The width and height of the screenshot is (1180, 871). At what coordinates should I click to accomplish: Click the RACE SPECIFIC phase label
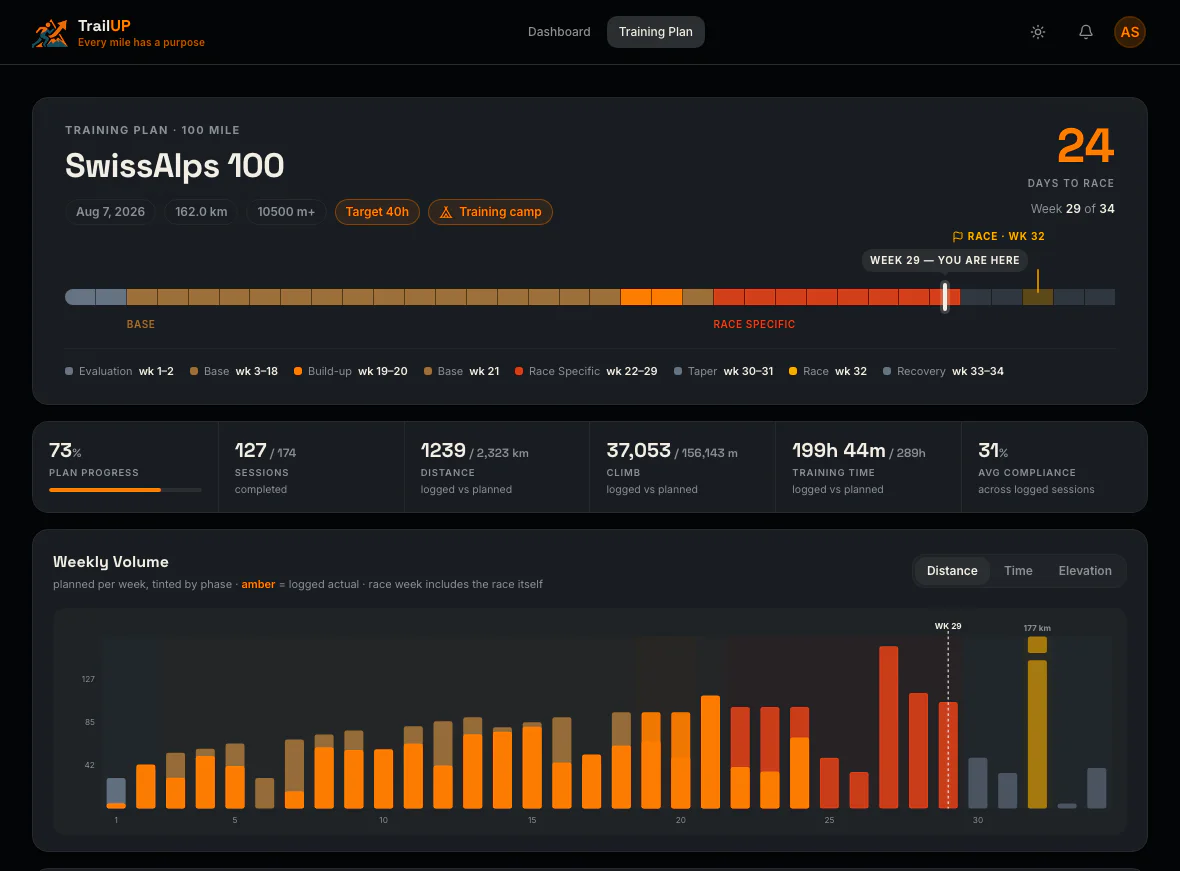(754, 324)
